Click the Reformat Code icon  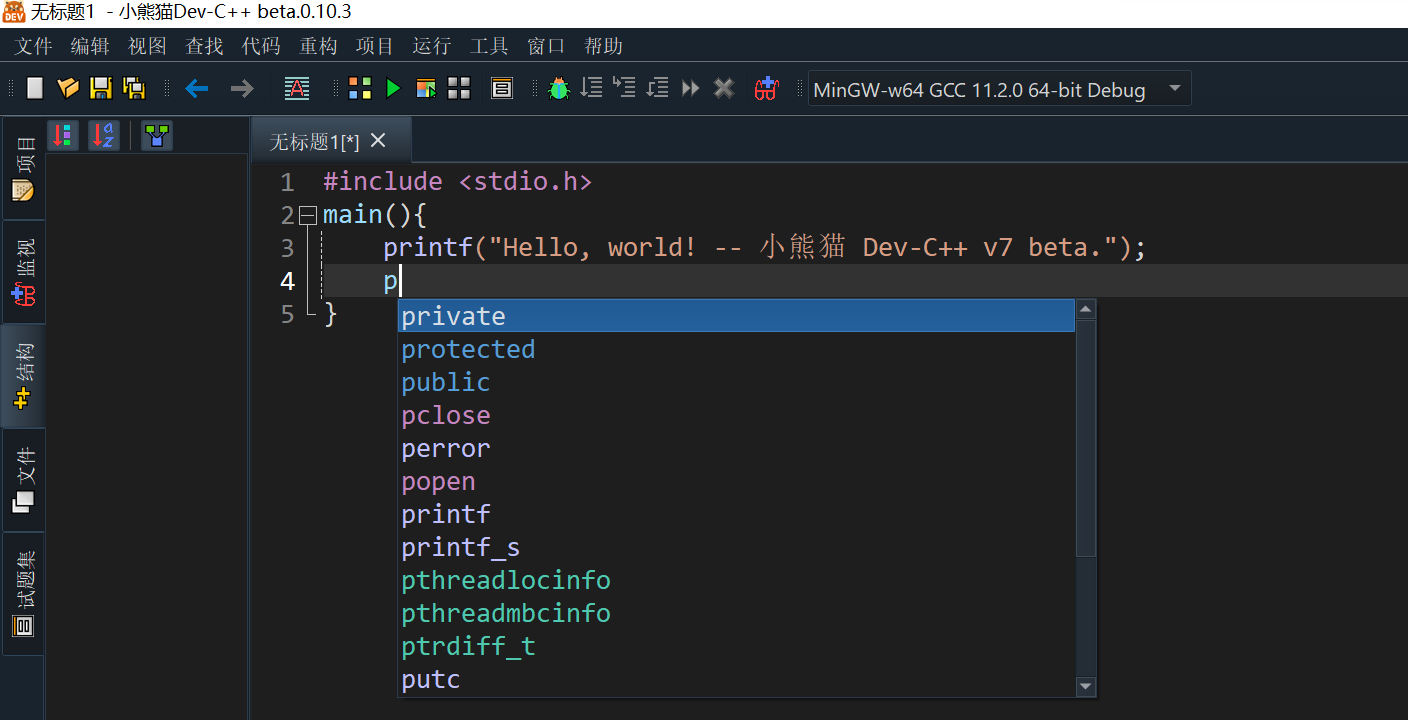tap(297, 89)
